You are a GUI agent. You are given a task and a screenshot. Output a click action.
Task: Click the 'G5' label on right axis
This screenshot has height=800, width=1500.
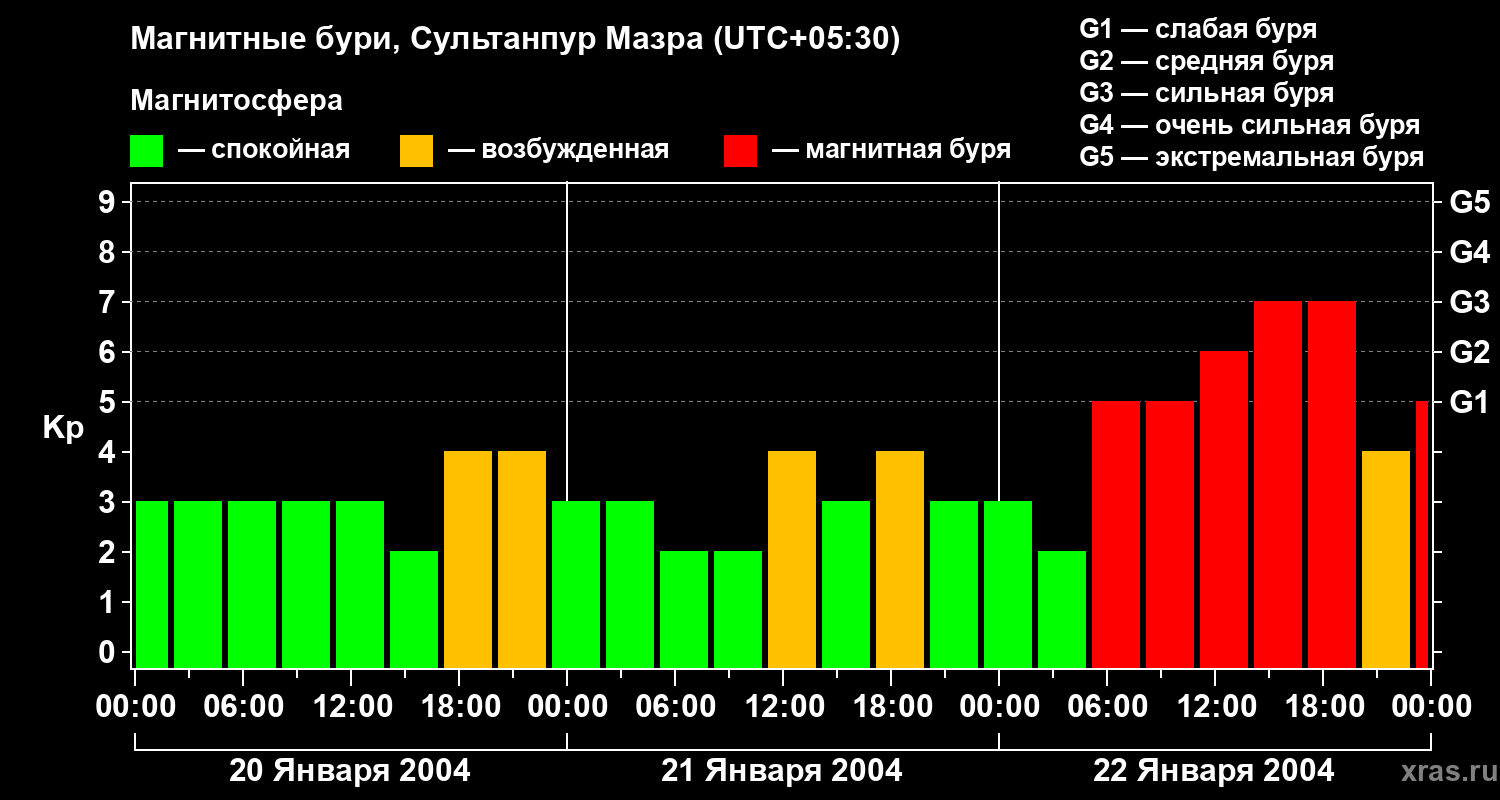[x=1469, y=202]
